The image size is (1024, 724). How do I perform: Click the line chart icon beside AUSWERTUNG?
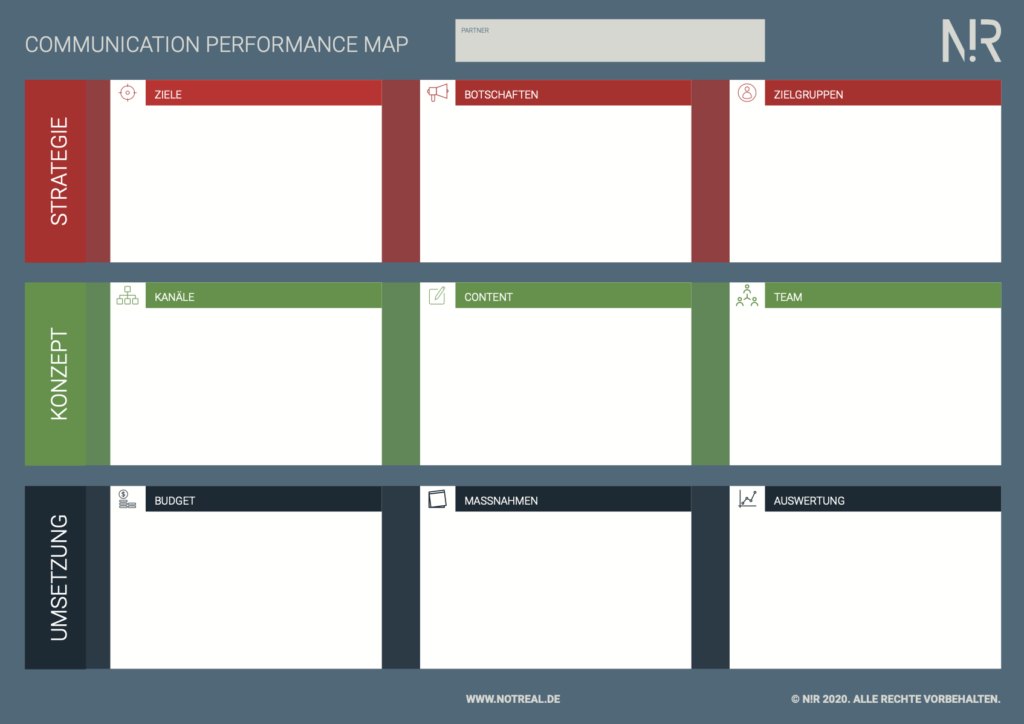tap(747, 499)
